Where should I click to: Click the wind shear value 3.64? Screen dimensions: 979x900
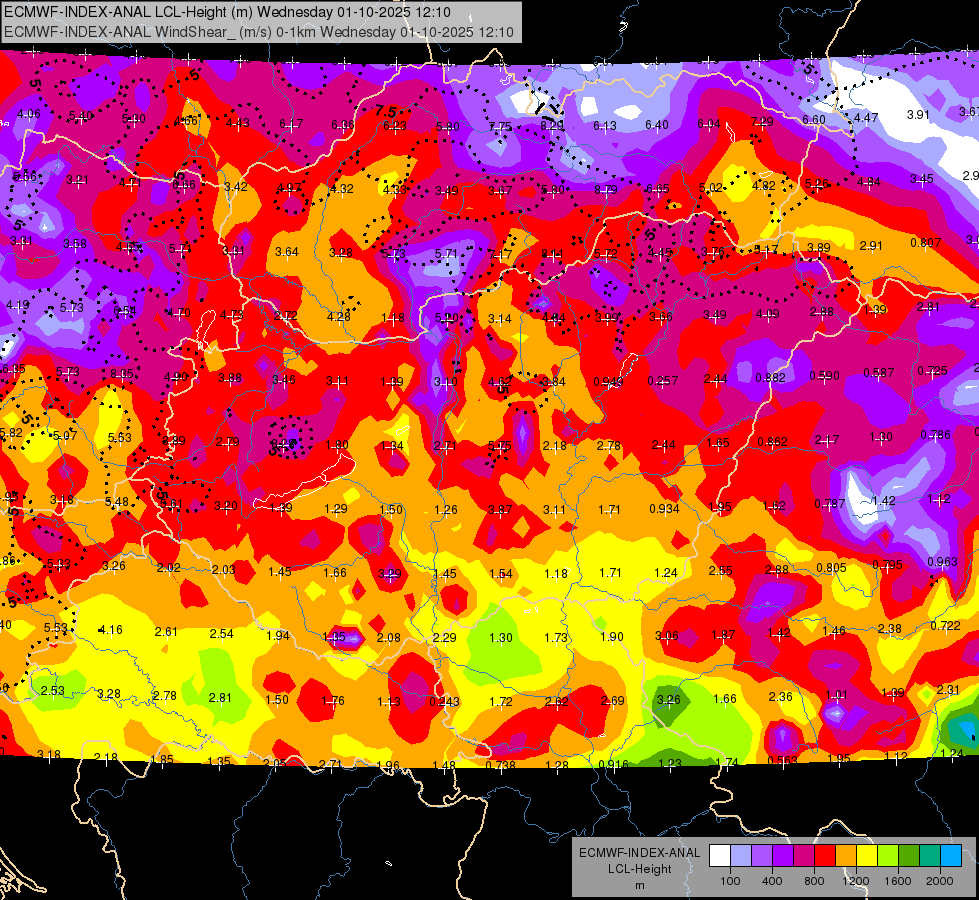[x=287, y=252]
